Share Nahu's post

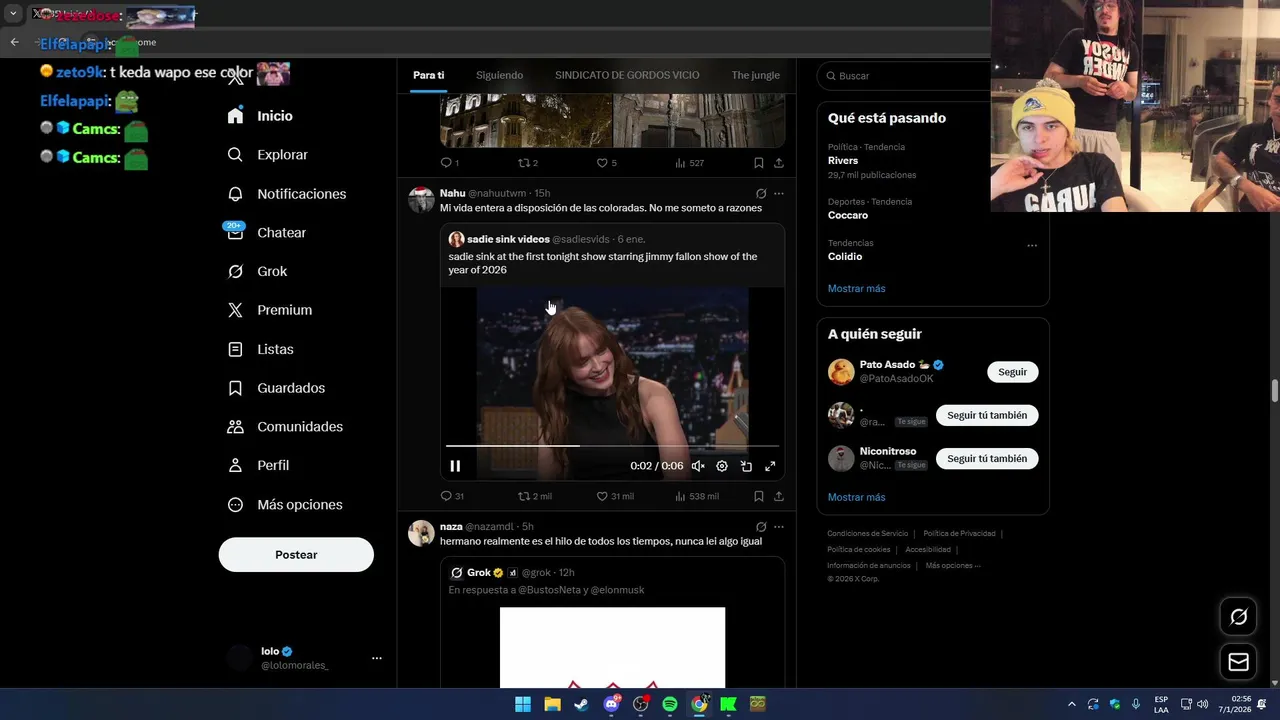(779, 496)
